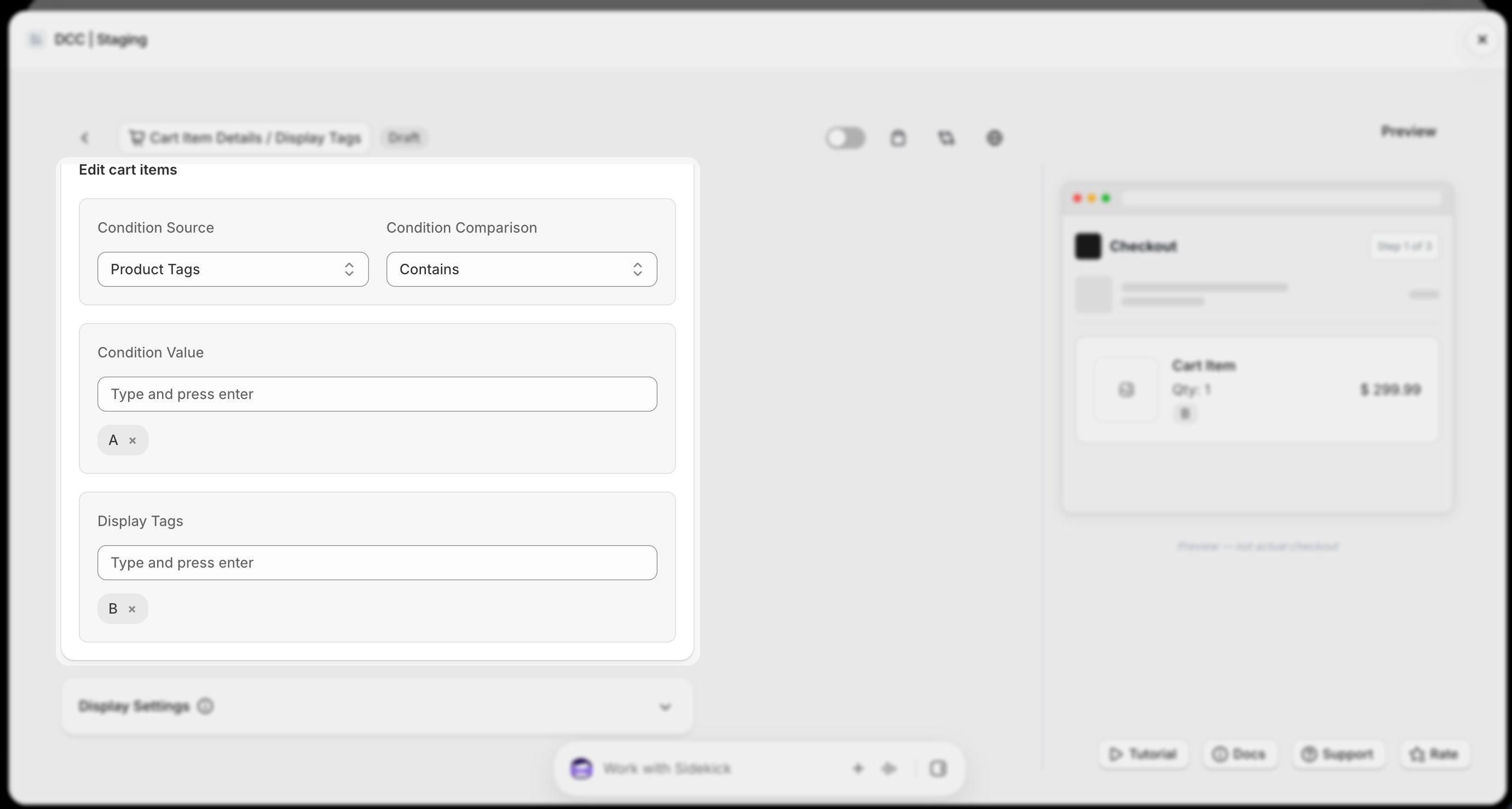
Task: Click the Checkout logo square in preview
Action: tap(1088, 246)
